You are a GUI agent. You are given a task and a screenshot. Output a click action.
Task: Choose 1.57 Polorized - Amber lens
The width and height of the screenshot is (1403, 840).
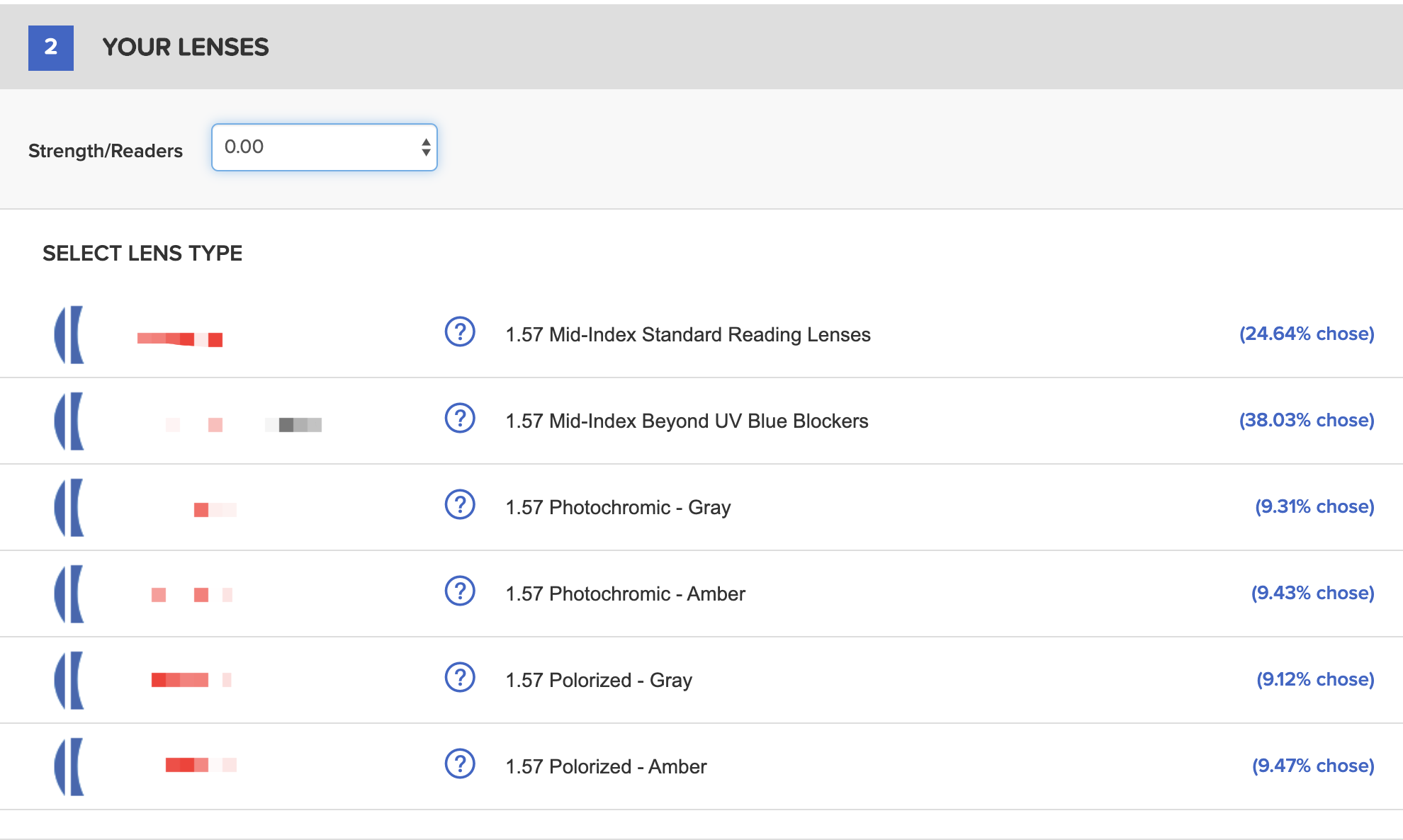606,766
